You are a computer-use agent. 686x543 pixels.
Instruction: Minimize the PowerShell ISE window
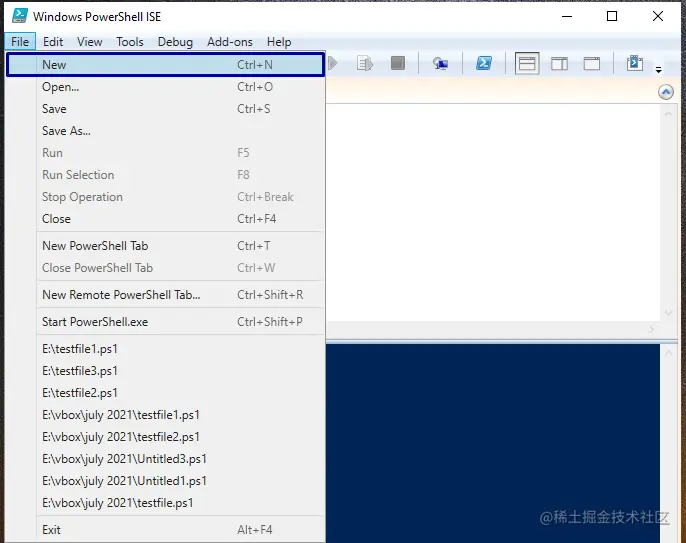567,16
